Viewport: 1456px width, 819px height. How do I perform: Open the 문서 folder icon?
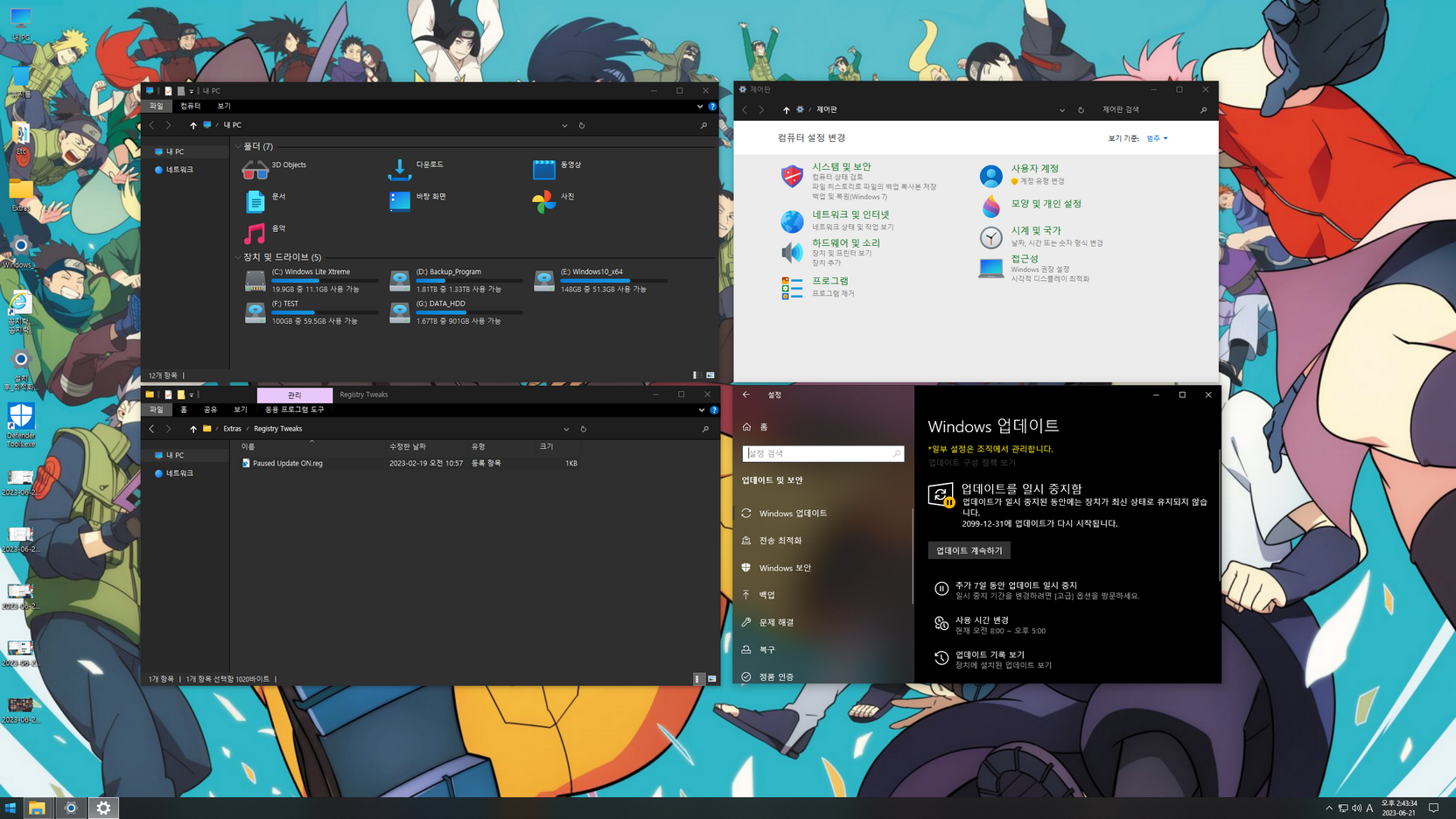pos(255,201)
